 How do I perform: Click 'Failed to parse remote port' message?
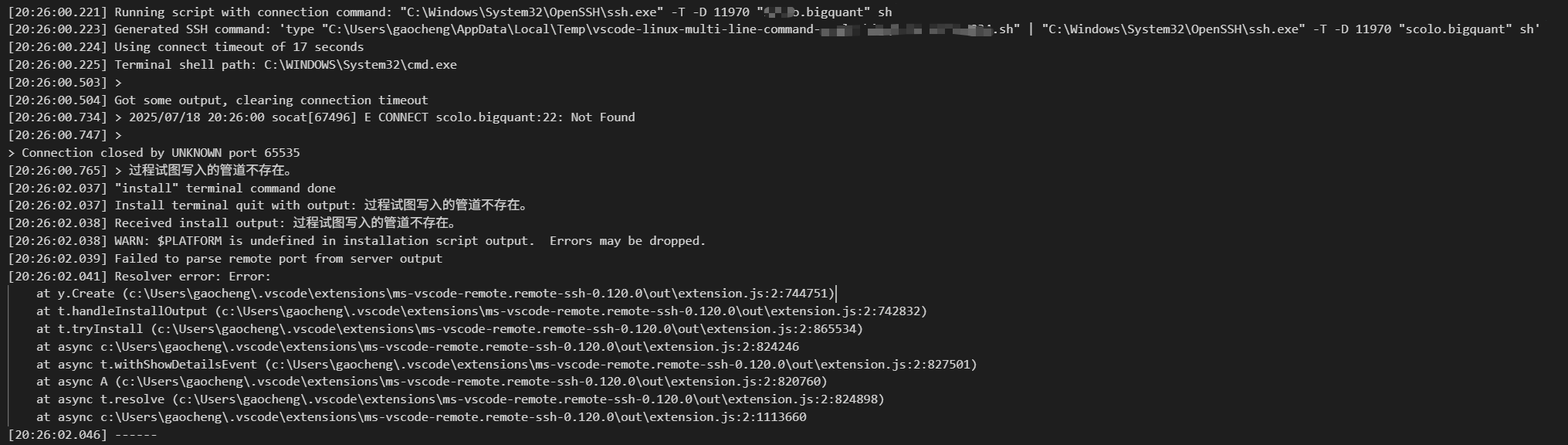tap(278, 259)
